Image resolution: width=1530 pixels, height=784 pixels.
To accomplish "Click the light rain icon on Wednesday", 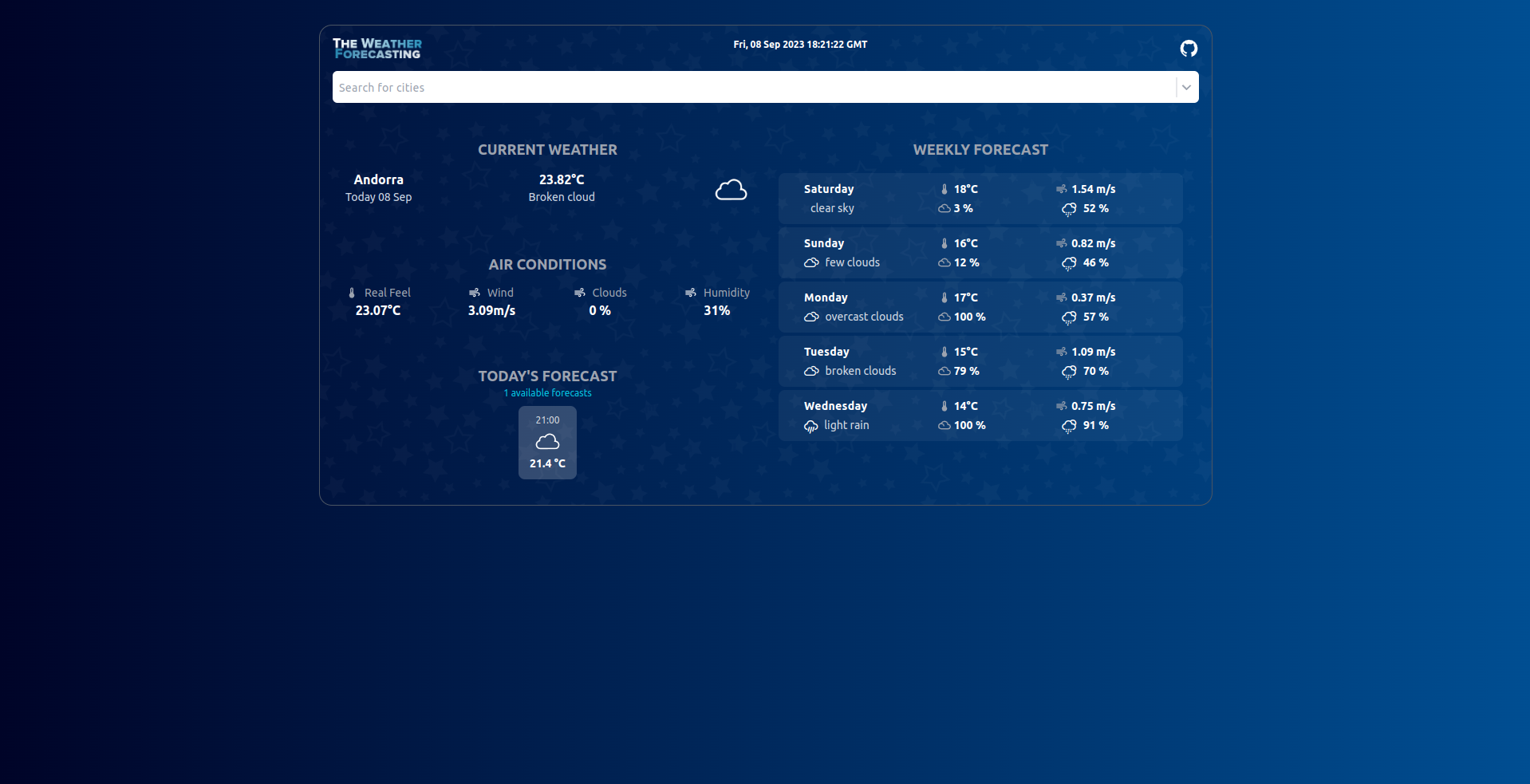I will point(811,426).
